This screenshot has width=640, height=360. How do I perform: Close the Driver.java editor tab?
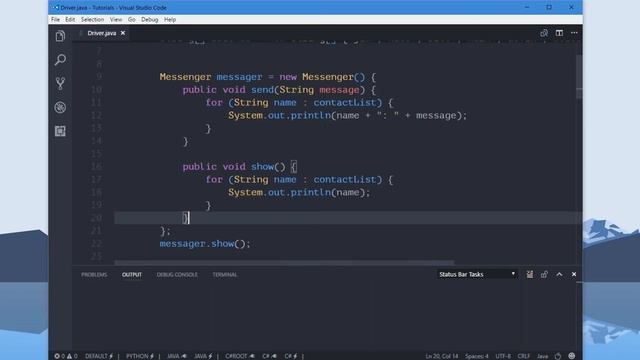[x=123, y=33]
